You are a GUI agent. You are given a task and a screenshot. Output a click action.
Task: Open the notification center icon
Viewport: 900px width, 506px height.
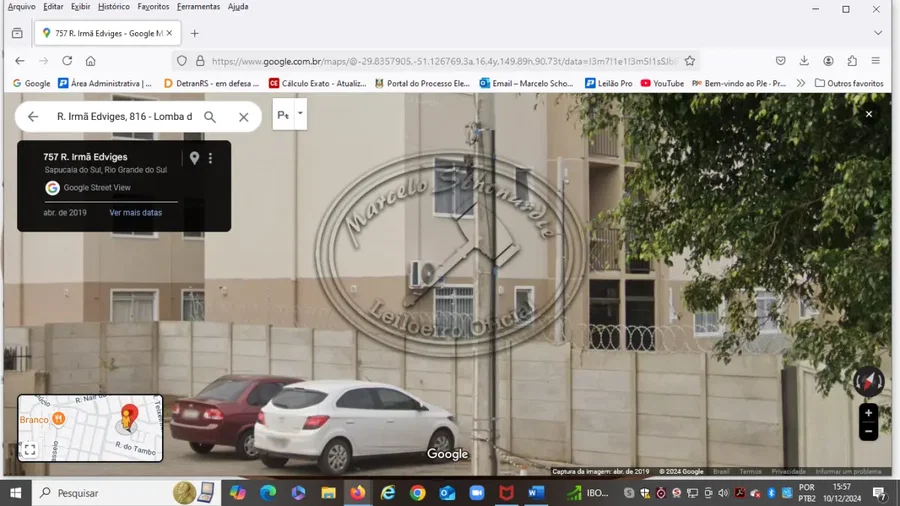(879, 493)
